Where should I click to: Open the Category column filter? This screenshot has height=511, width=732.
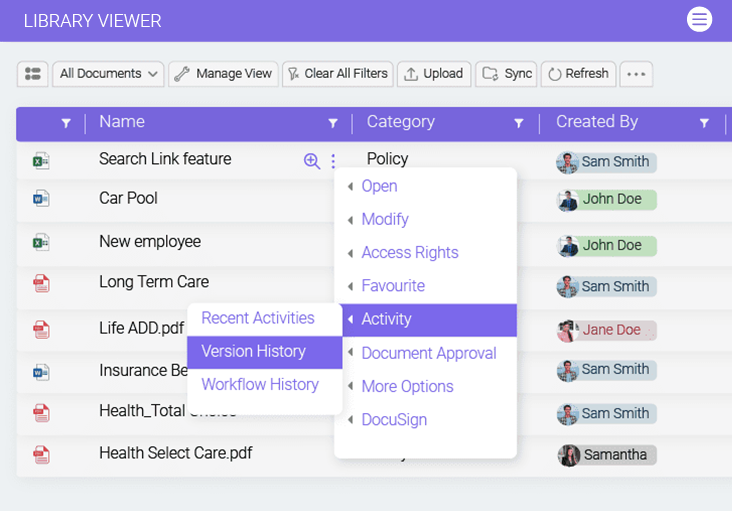coord(519,123)
